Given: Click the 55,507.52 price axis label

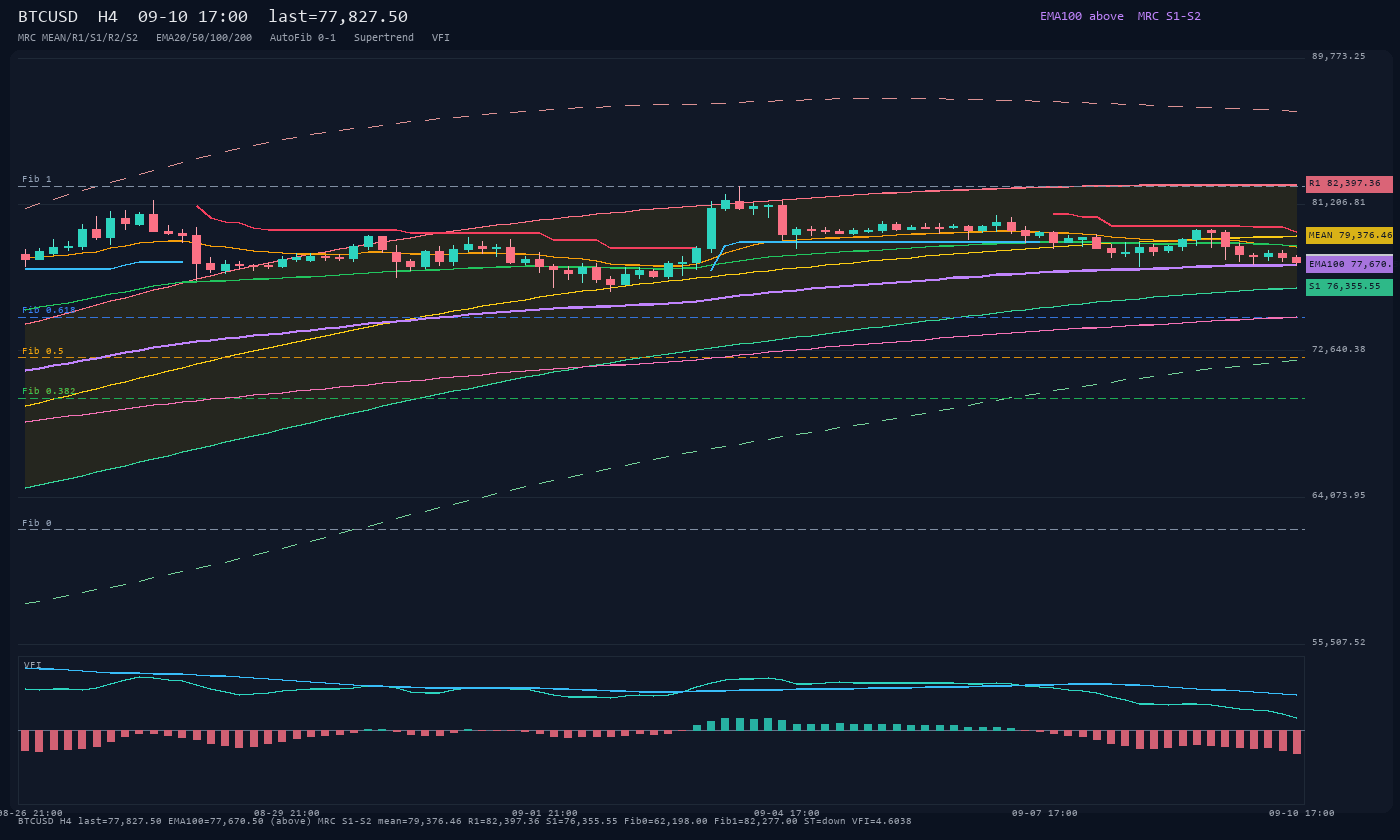Looking at the screenshot, I should coord(1339,642).
